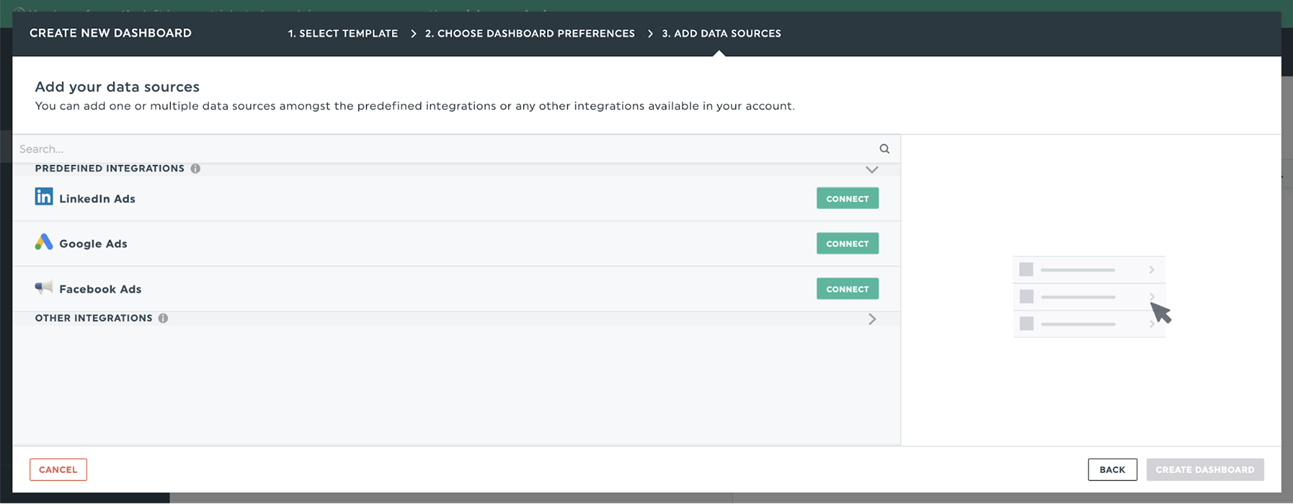This screenshot has height=504, width=1293.
Task: Connect the LinkedIn Ads integration
Action: point(847,199)
